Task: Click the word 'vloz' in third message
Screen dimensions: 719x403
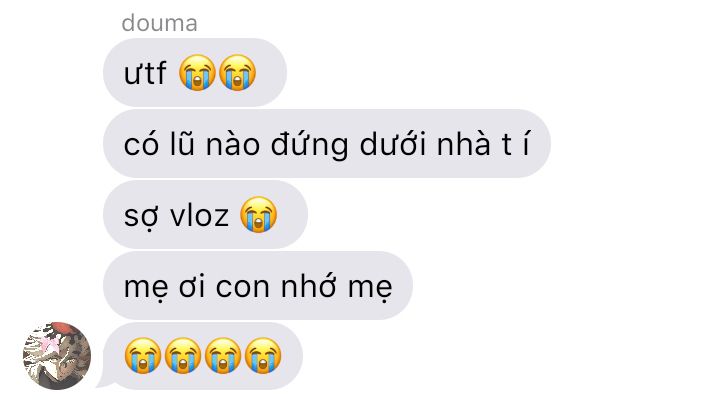Action: (x=199, y=215)
